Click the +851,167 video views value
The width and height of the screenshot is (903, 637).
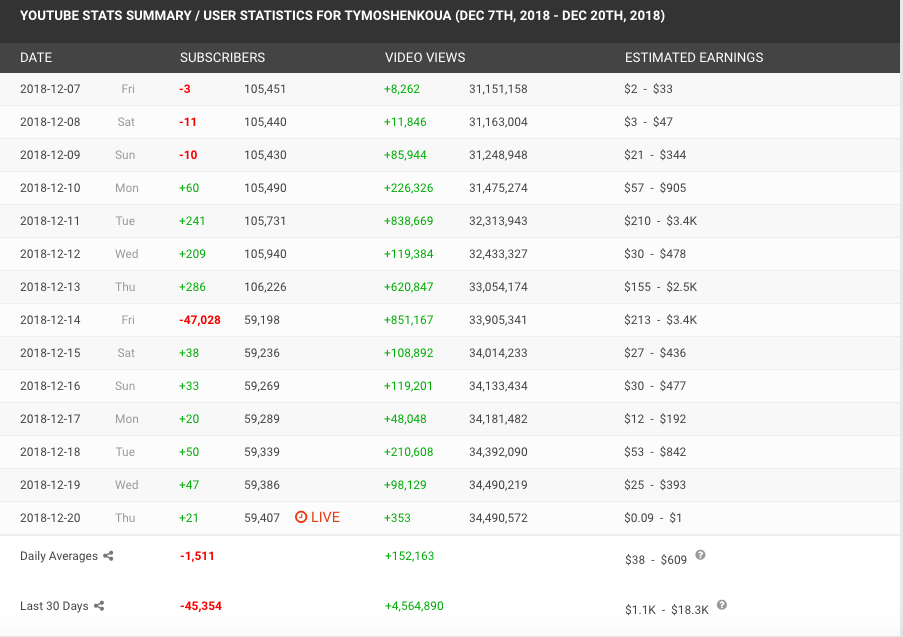(408, 320)
